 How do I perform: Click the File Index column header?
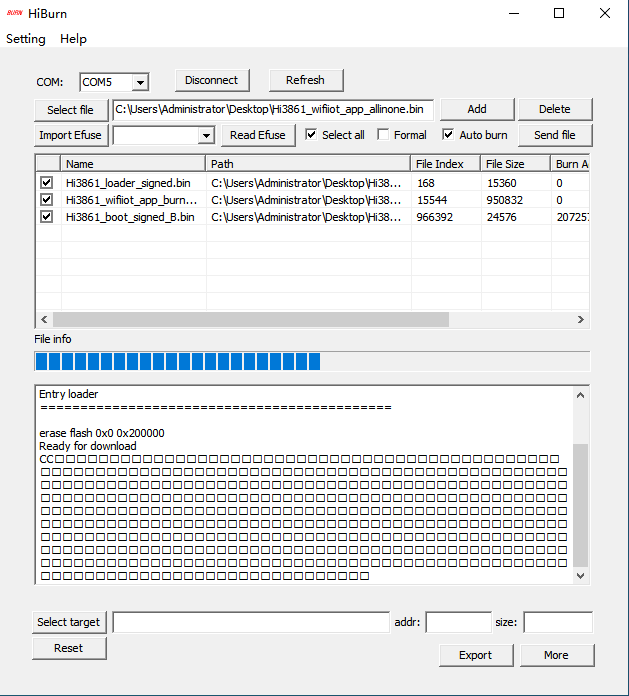(x=446, y=164)
